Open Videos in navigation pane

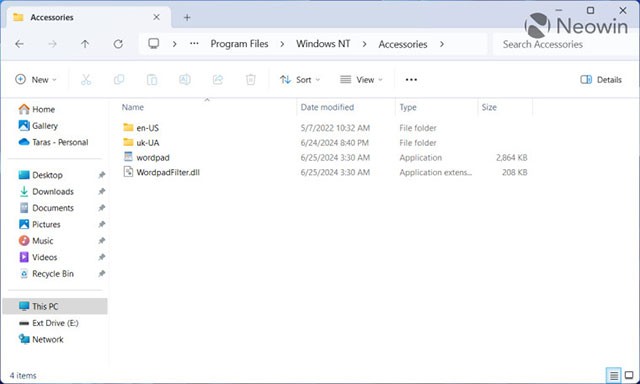(x=38, y=257)
